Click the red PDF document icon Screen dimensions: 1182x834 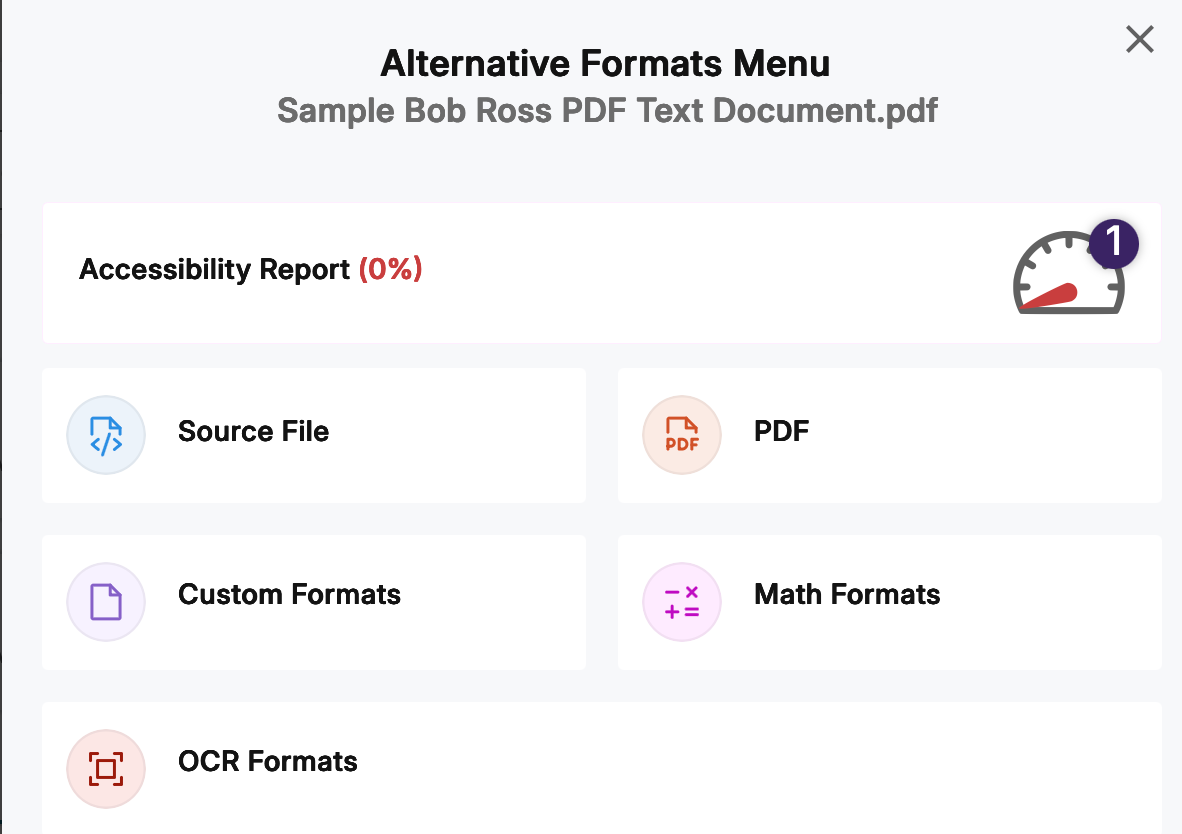pyautogui.click(x=681, y=435)
